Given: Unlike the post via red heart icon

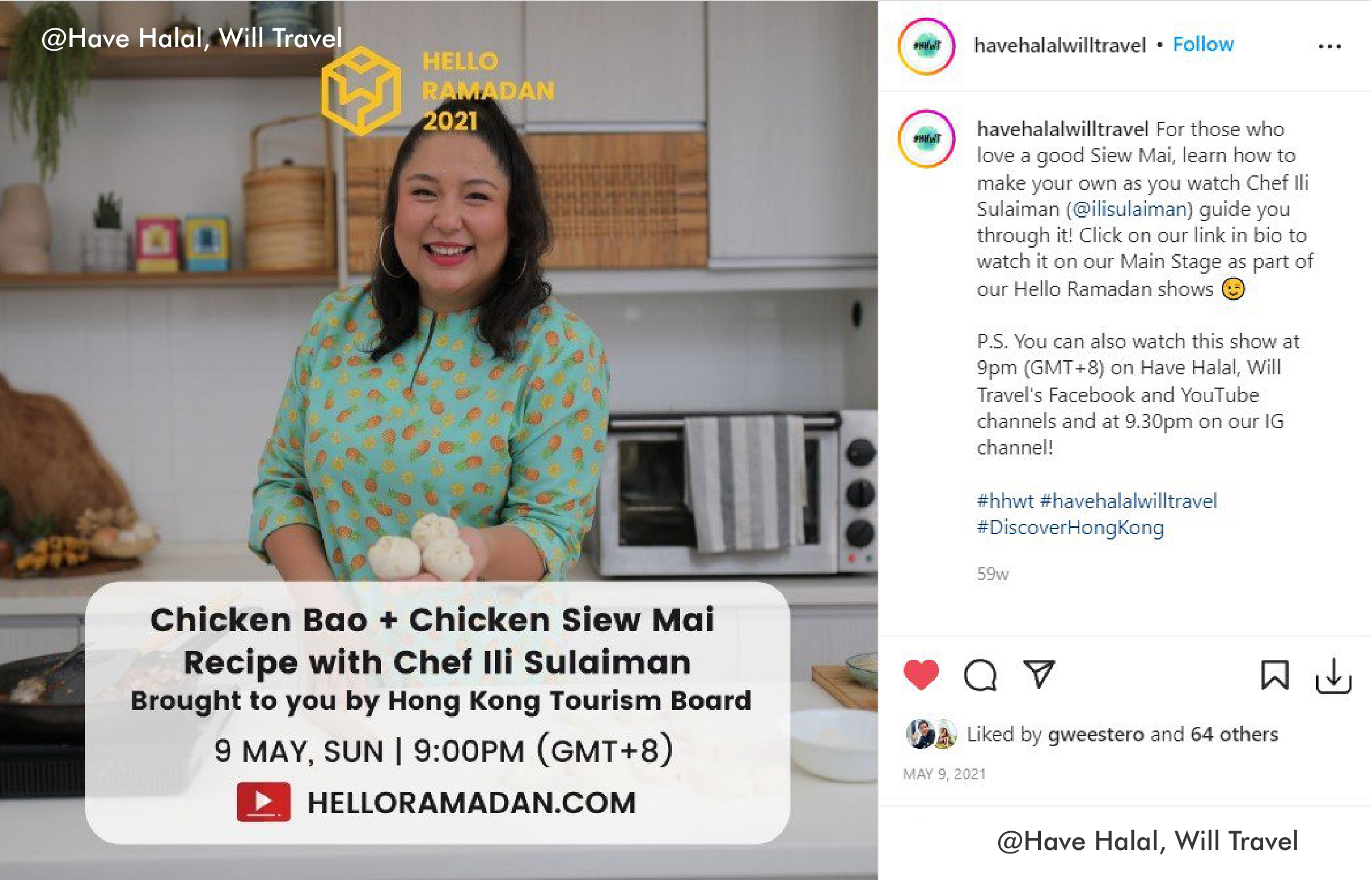Looking at the screenshot, I should pos(921,674).
